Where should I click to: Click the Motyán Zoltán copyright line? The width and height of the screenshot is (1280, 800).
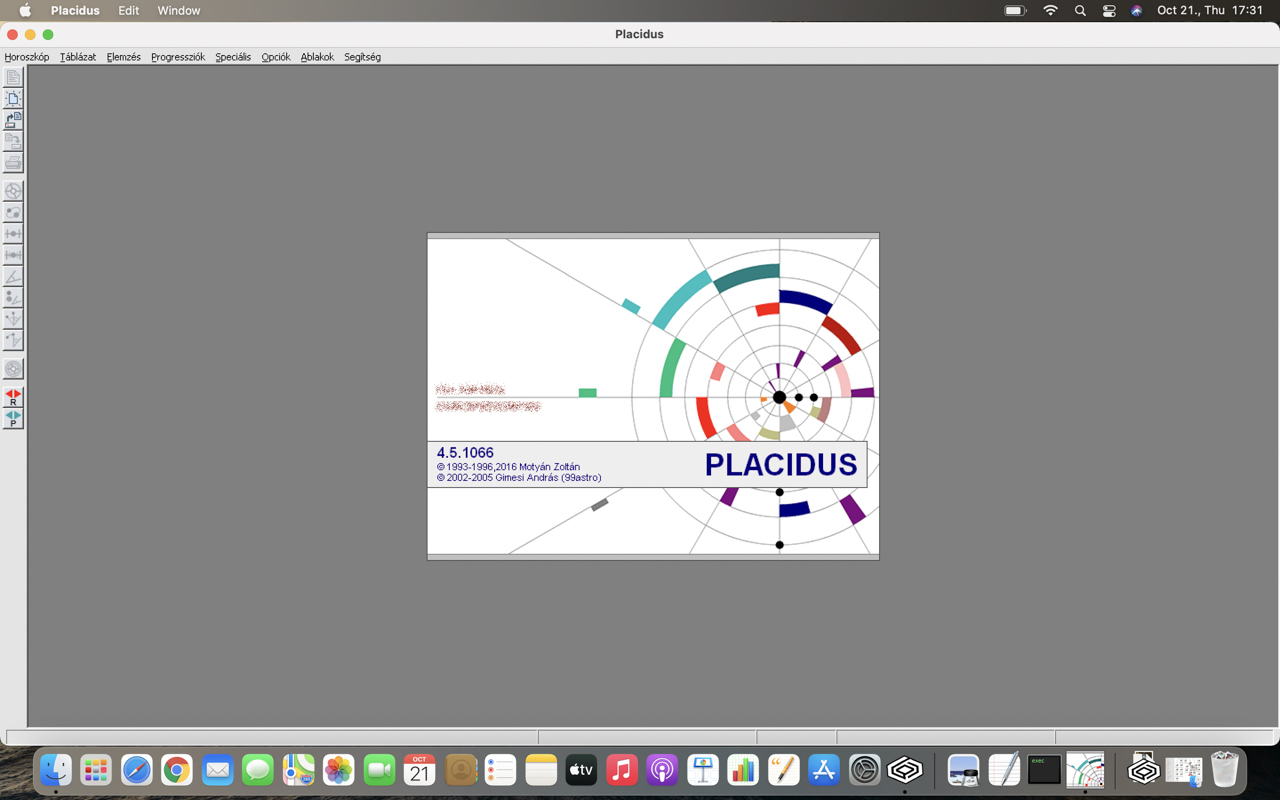(x=508, y=467)
